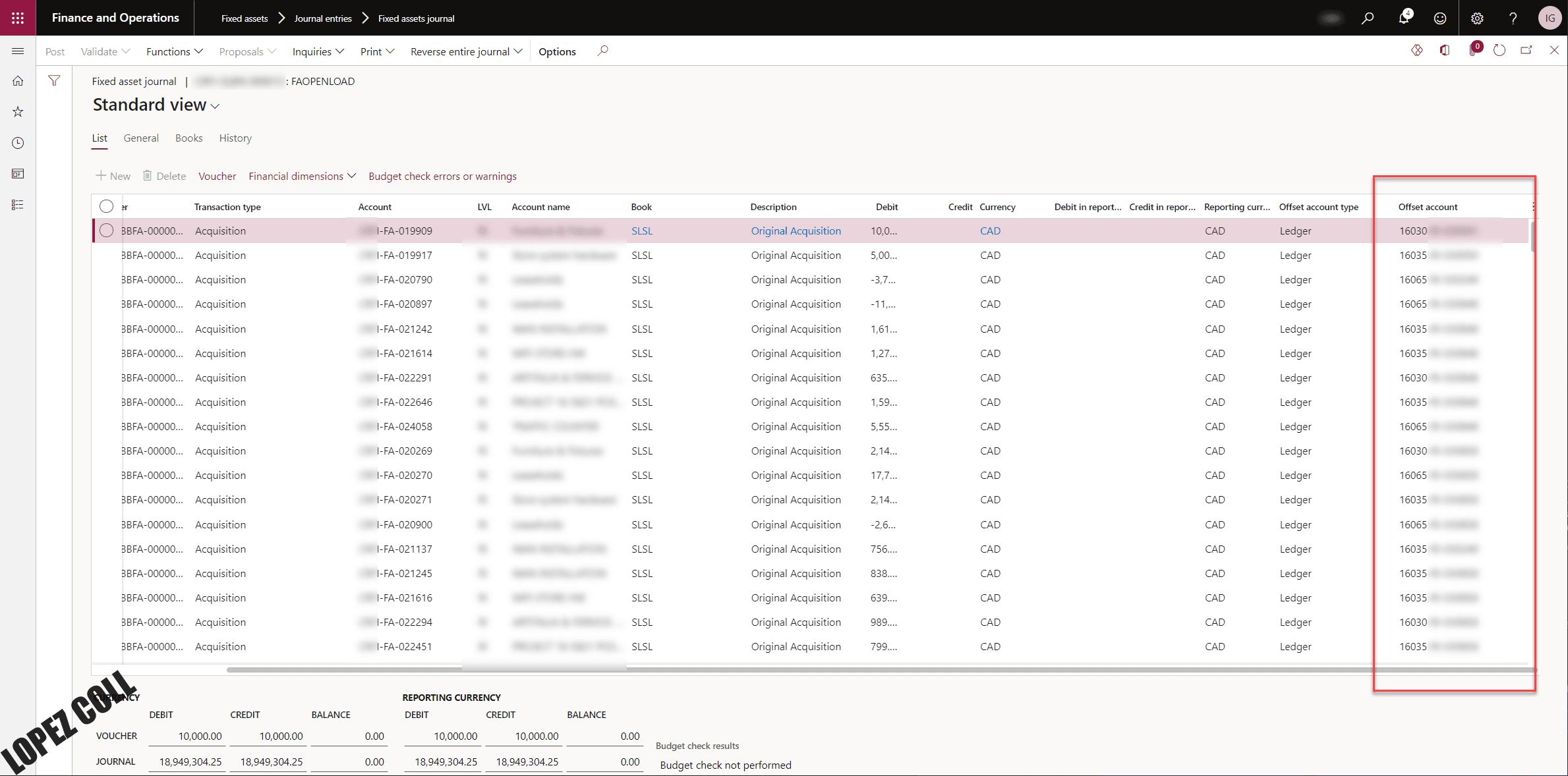
Task: Switch to the Books tab
Action: tap(189, 138)
